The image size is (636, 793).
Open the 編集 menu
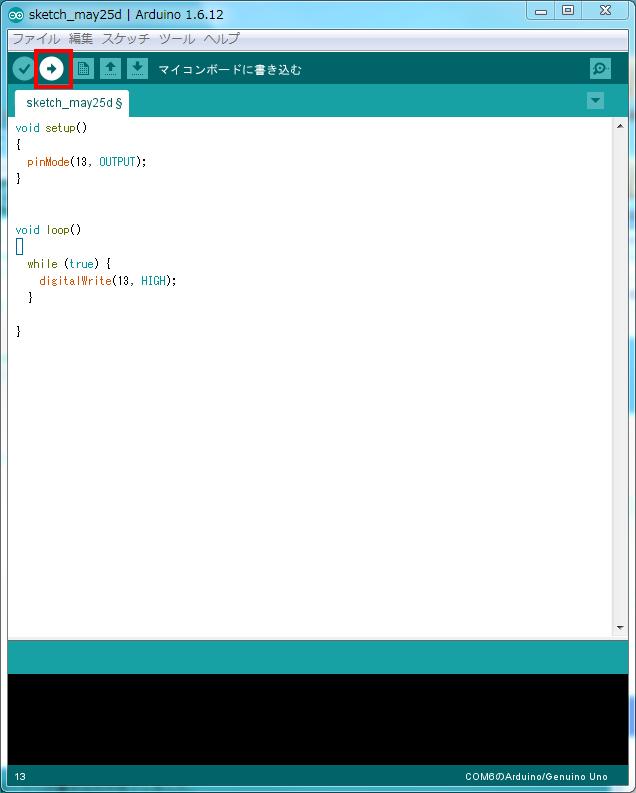pyautogui.click(x=81, y=39)
